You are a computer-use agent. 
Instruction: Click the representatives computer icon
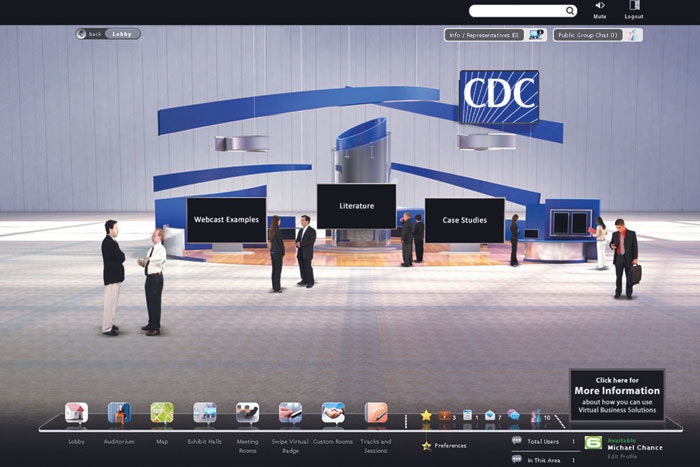coord(536,35)
